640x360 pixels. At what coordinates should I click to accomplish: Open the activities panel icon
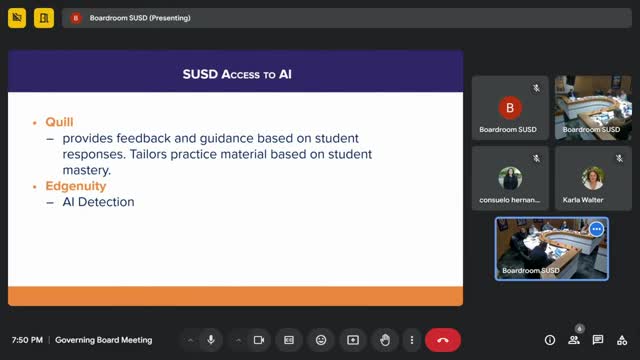[x=622, y=340]
